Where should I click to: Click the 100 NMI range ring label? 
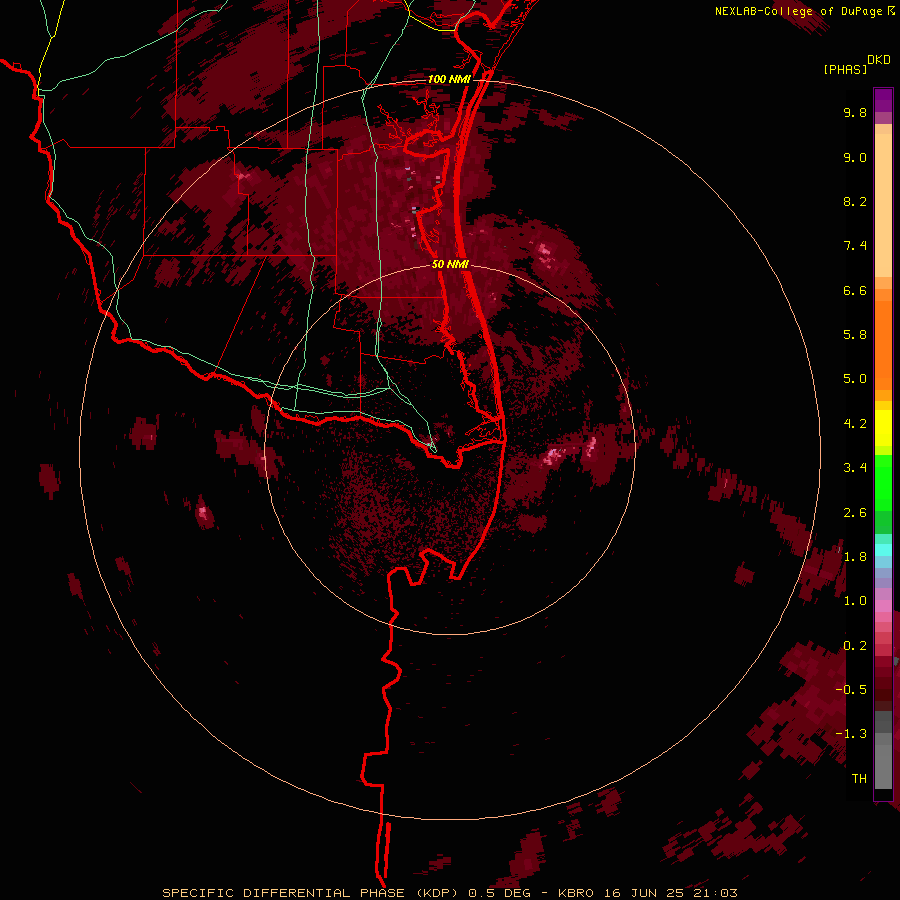coord(449,79)
